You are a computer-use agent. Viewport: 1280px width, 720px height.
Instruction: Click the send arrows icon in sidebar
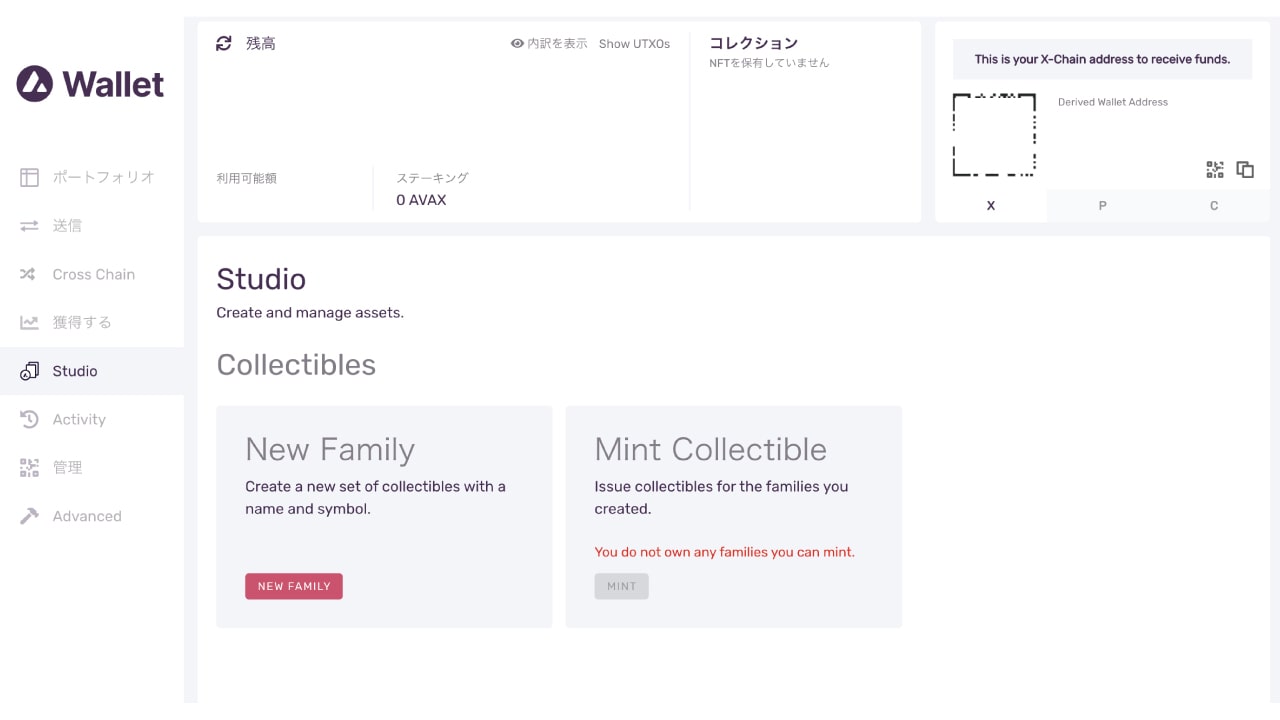click(29, 226)
